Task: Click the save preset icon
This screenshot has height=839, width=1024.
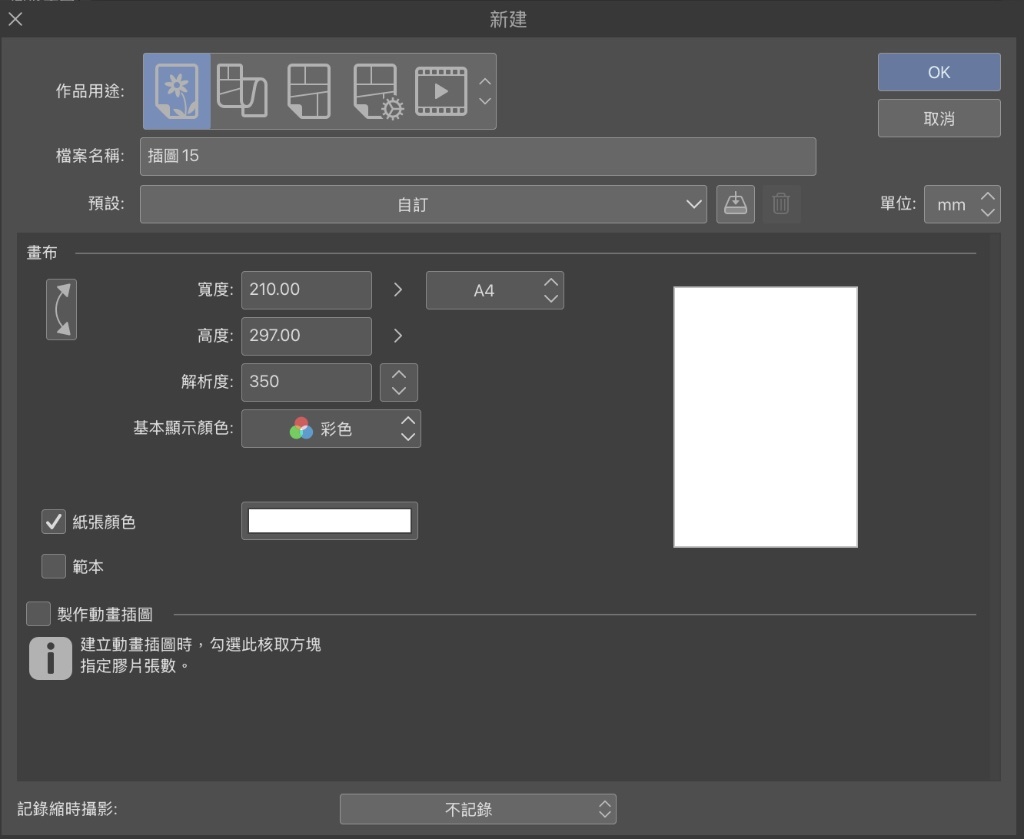Action: coord(735,204)
